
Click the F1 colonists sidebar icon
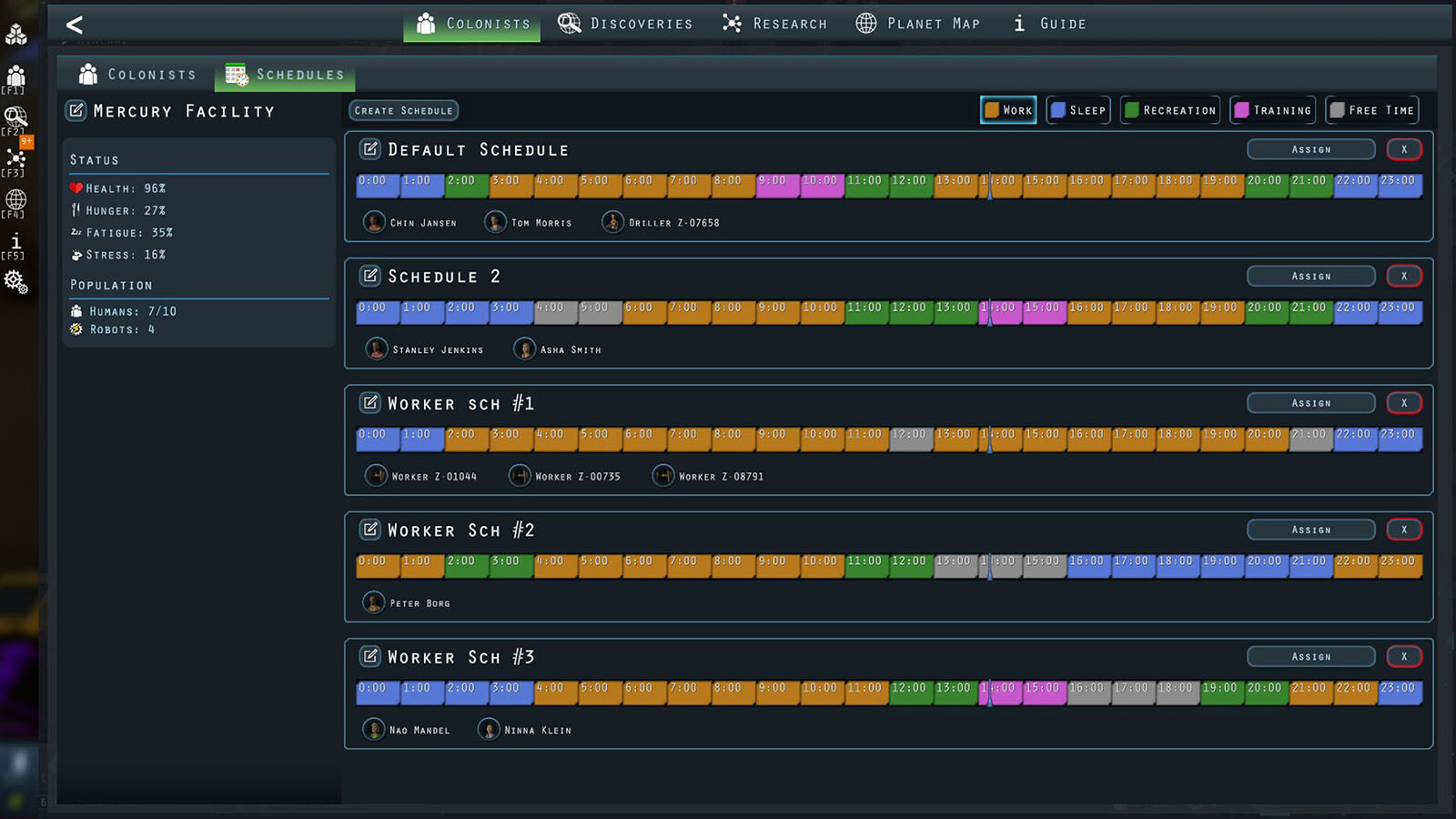(15, 77)
